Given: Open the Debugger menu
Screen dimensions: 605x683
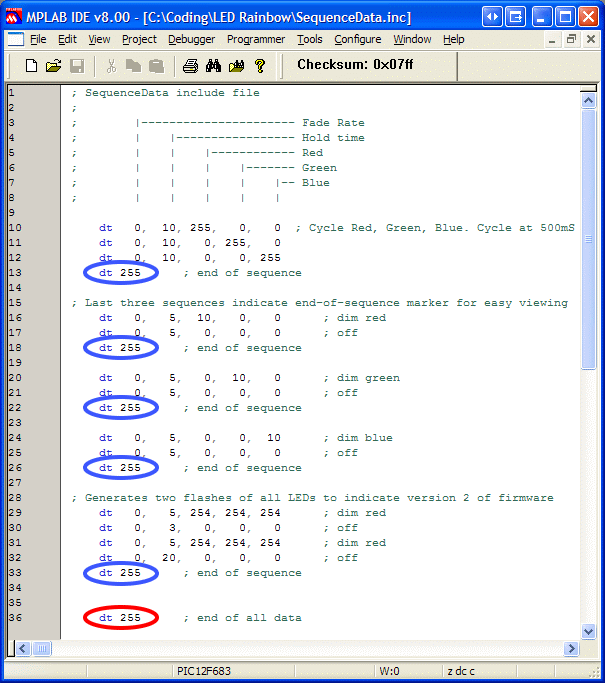Looking at the screenshot, I should tap(191, 39).
